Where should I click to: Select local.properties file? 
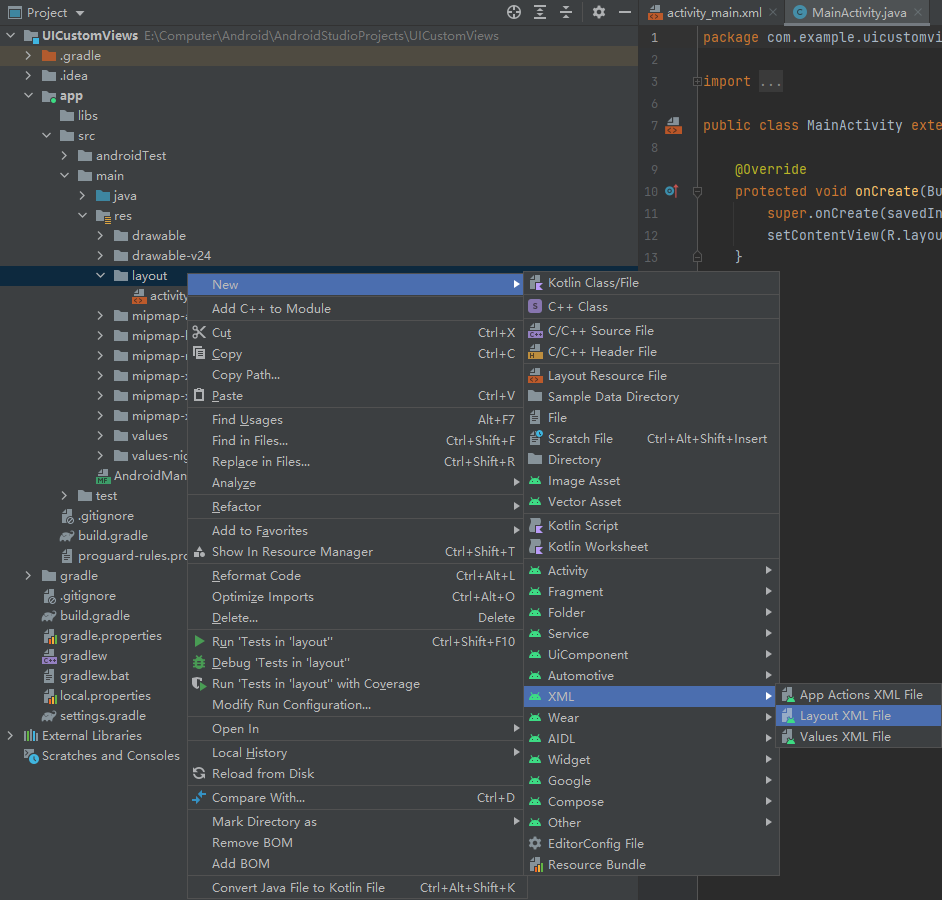tap(105, 696)
